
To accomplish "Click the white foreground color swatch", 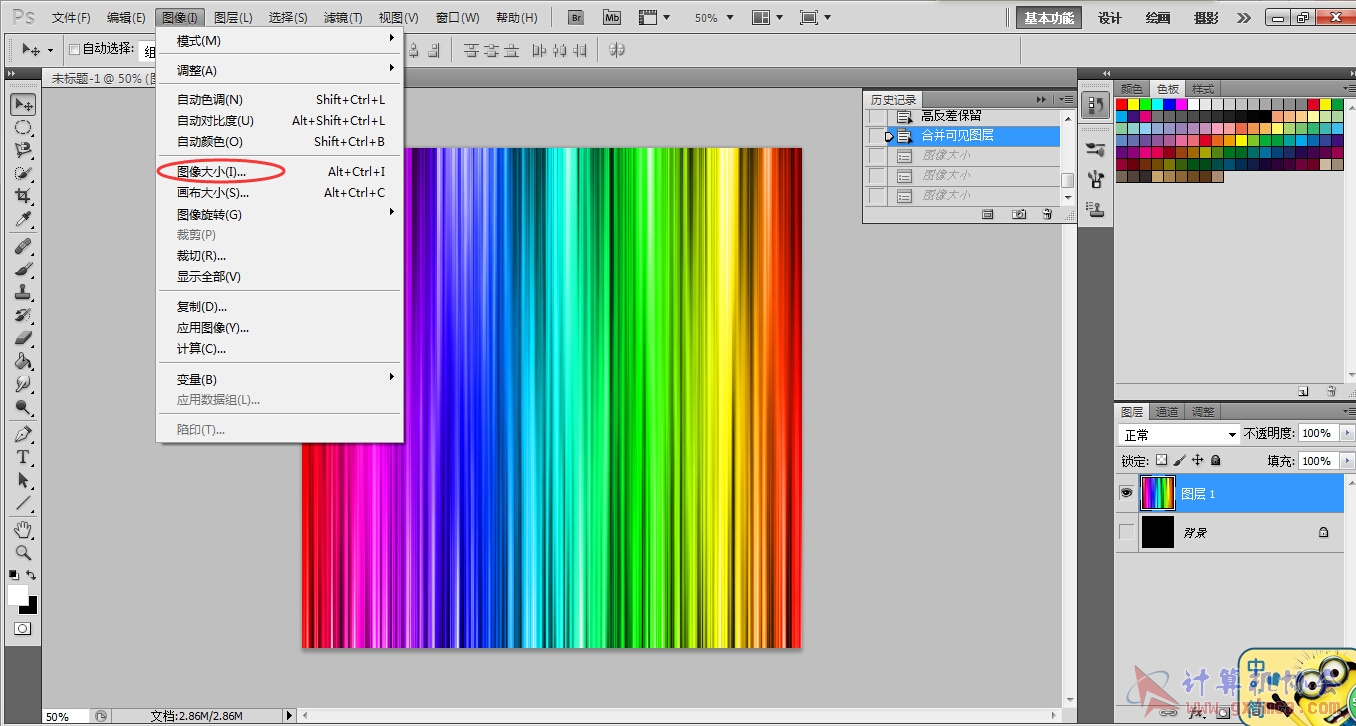I will (x=17, y=594).
